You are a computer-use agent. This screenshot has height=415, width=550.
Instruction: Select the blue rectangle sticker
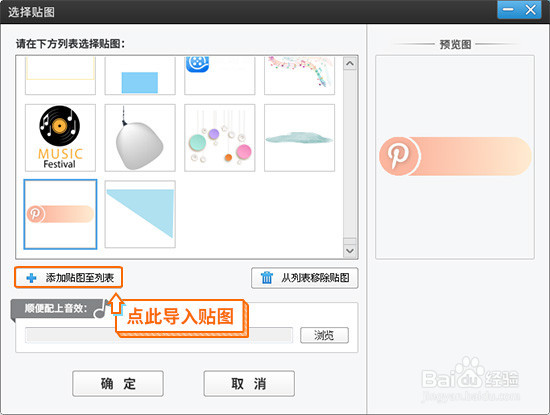tap(140, 76)
